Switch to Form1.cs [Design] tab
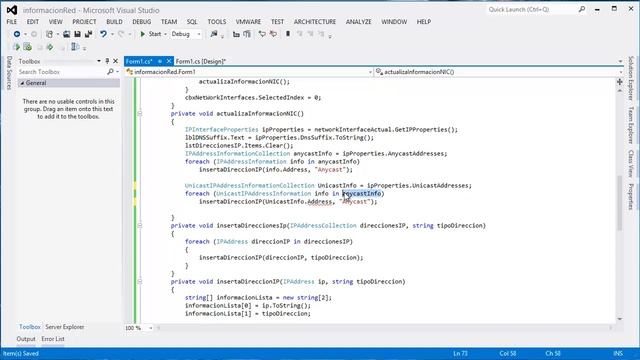This screenshot has width=640, height=360. 200,61
